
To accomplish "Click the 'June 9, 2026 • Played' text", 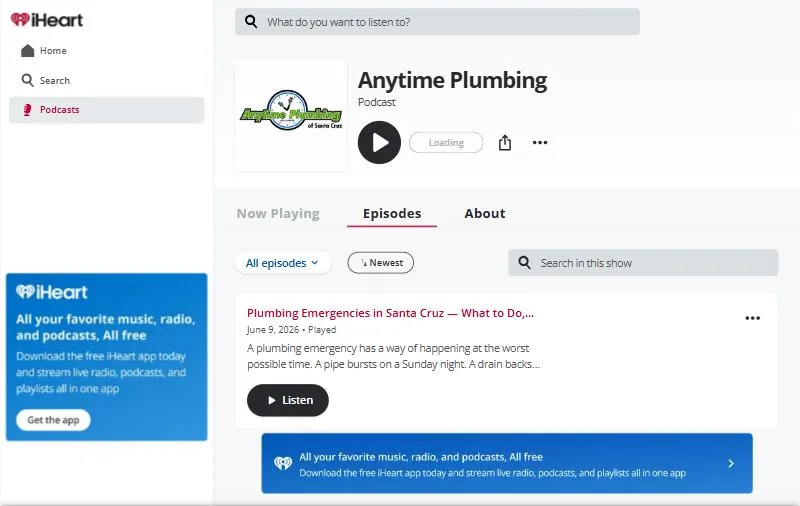I will pyautogui.click(x=291, y=330).
